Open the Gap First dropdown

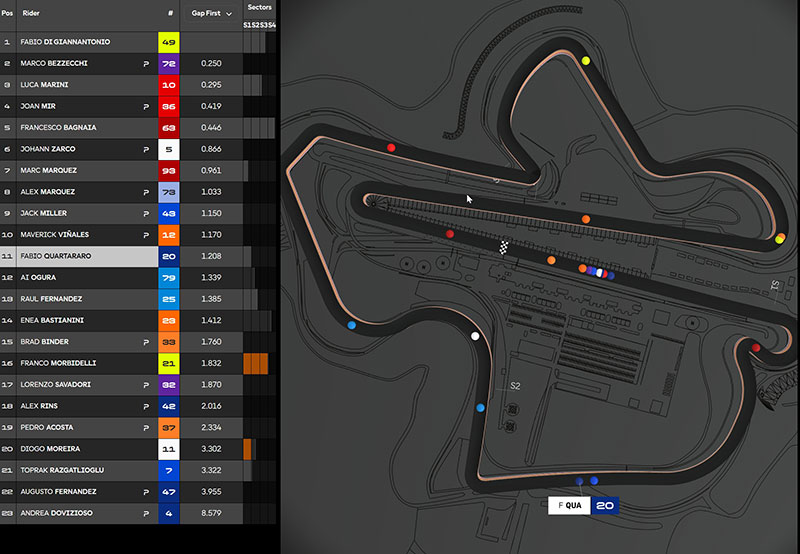(211, 14)
